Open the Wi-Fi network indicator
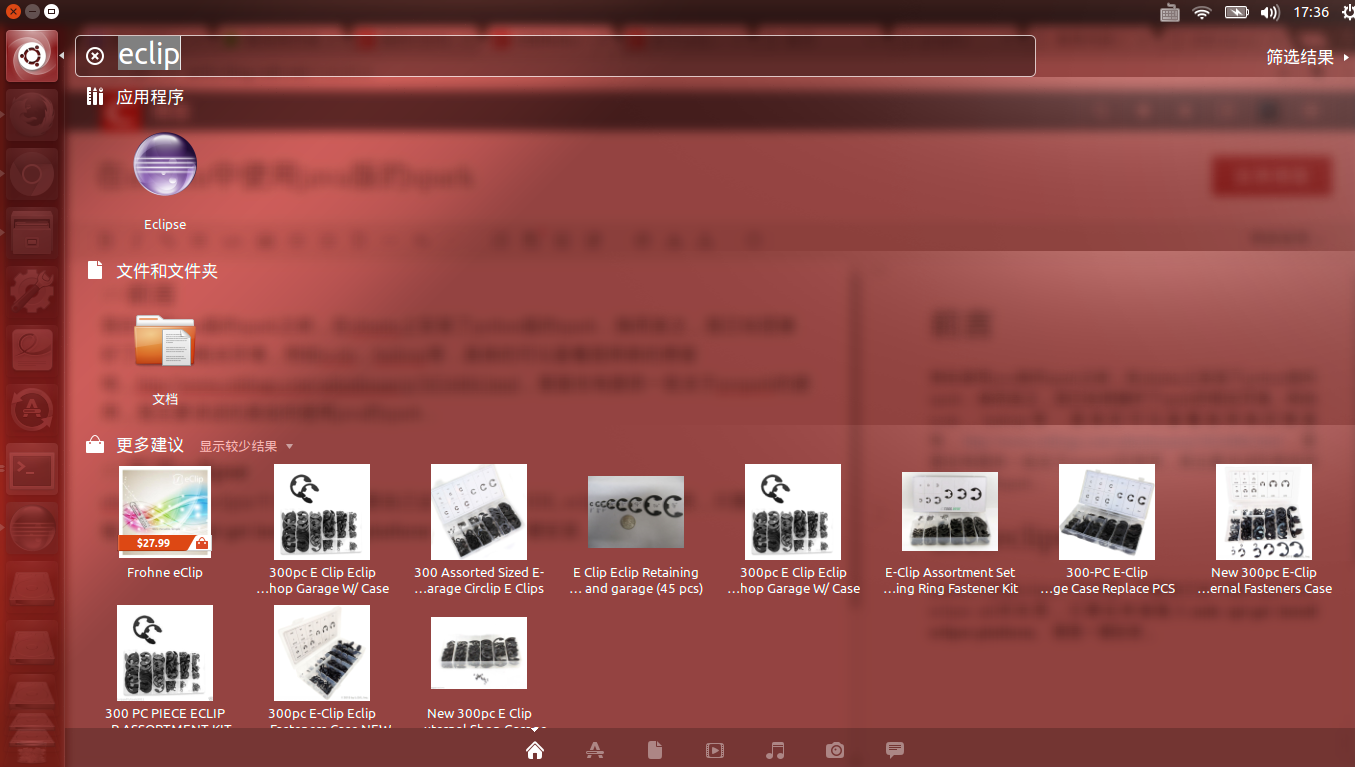 click(1202, 13)
